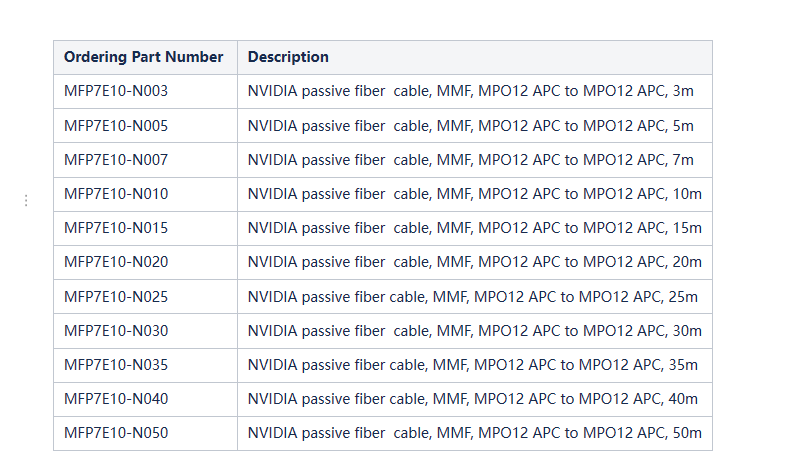The height and width of the screenshot is (462, 800).
Task: Select part number MFP7E10-N010
Action: [116, 194]
